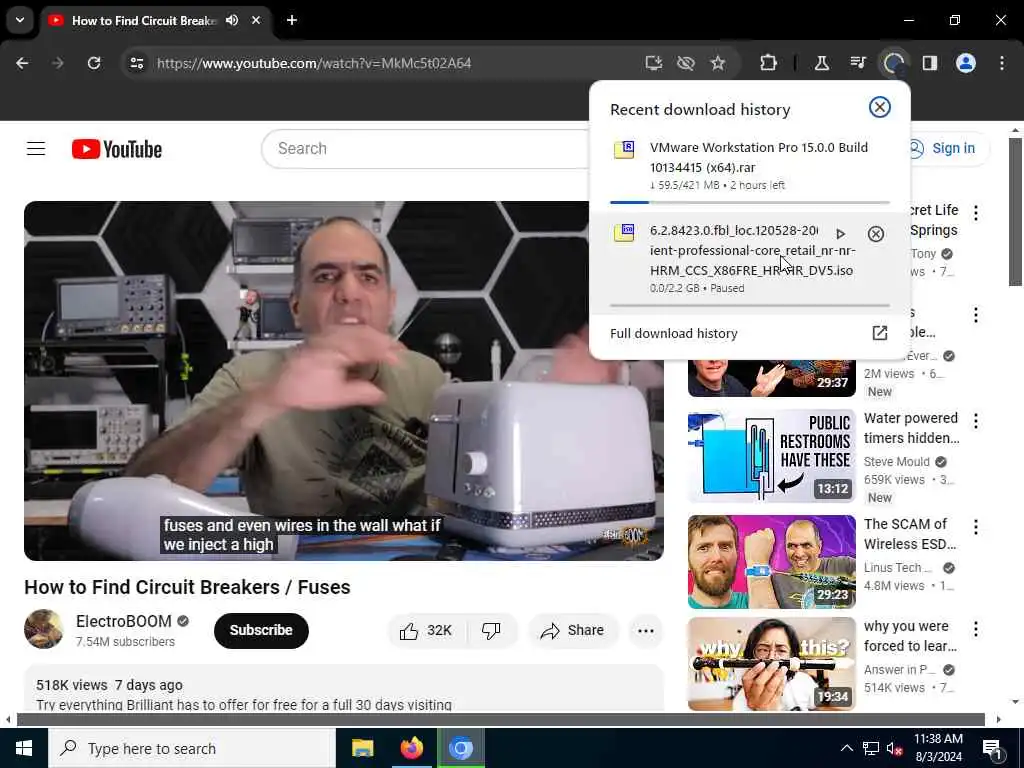Share the video
Screen dimensions: 1024x768
(x=572, y=630)
